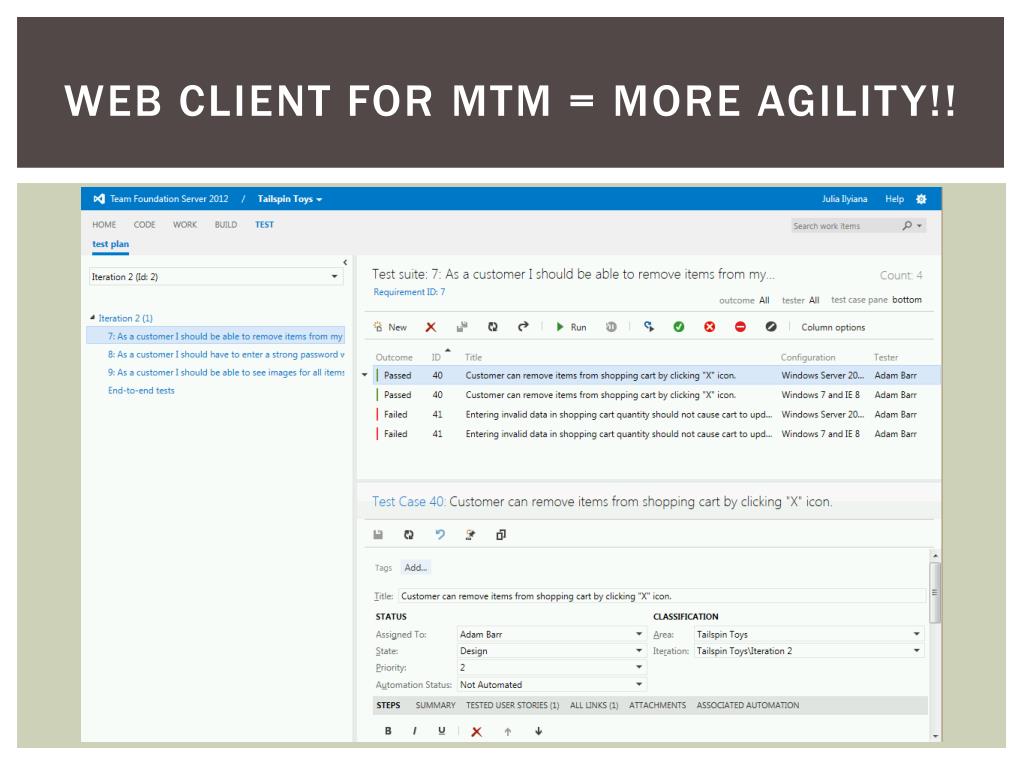This screenshot has width=1024, height=768.
Task: Switch to the ATTACHMENTS tab
Action: (658, 705)
